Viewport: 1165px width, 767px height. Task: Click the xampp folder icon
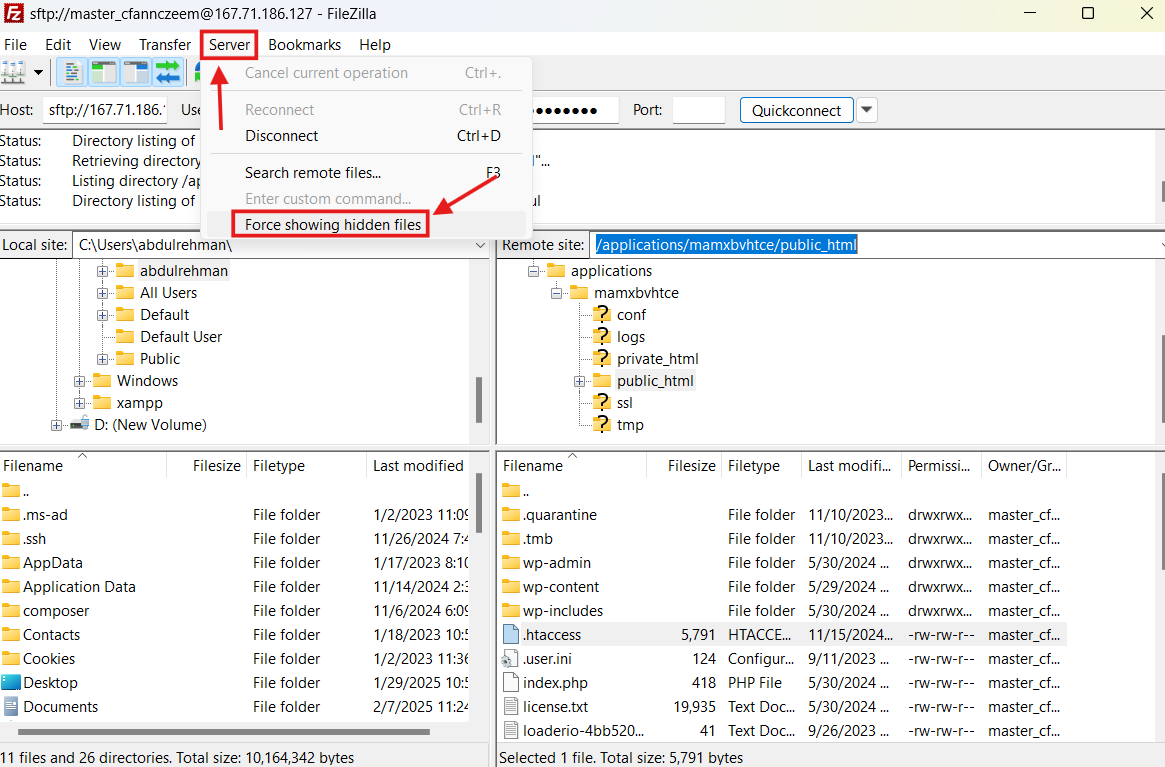(x=102, y=403)
